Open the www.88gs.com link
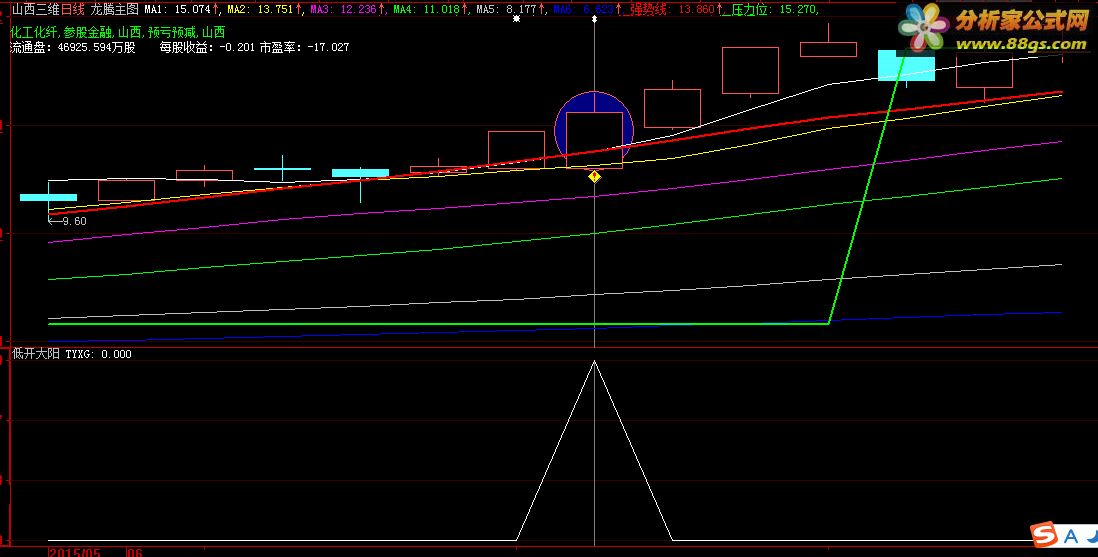The width and height of the screenshot is (1098, 557). click(1020, 45)
